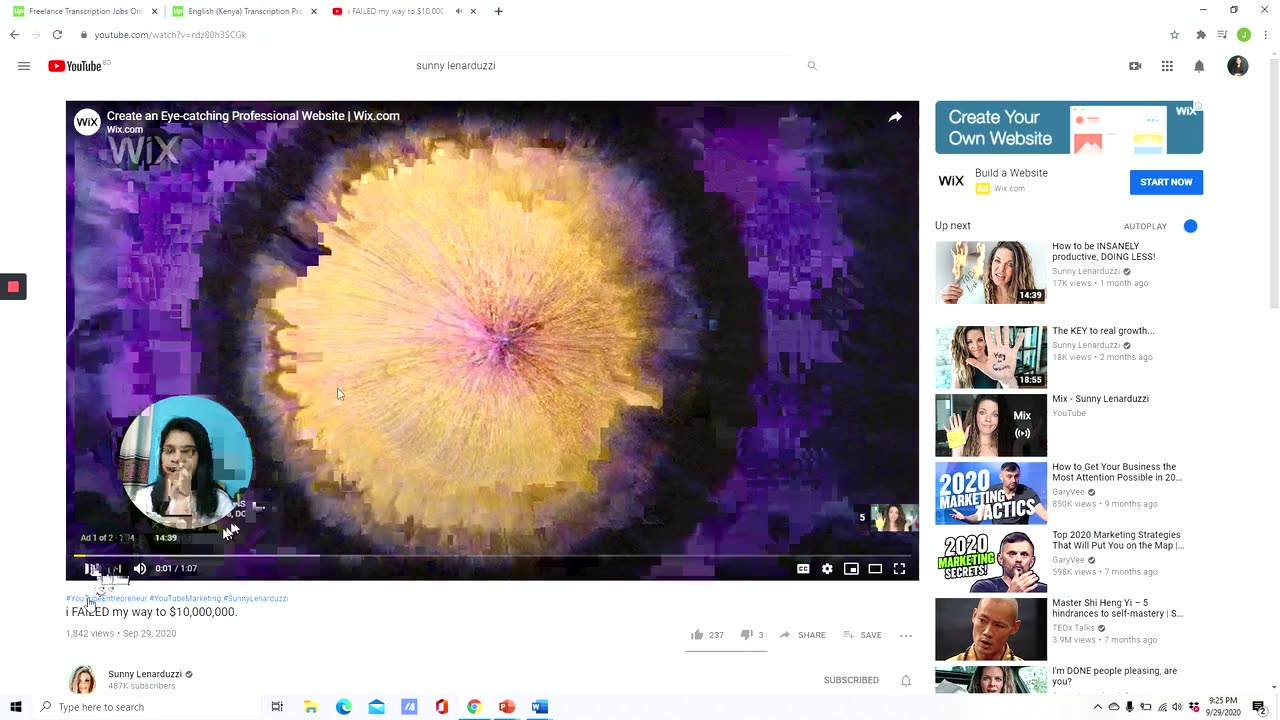
Task: Reload the page
Action: pyautogui.click(x=57, y=35)
